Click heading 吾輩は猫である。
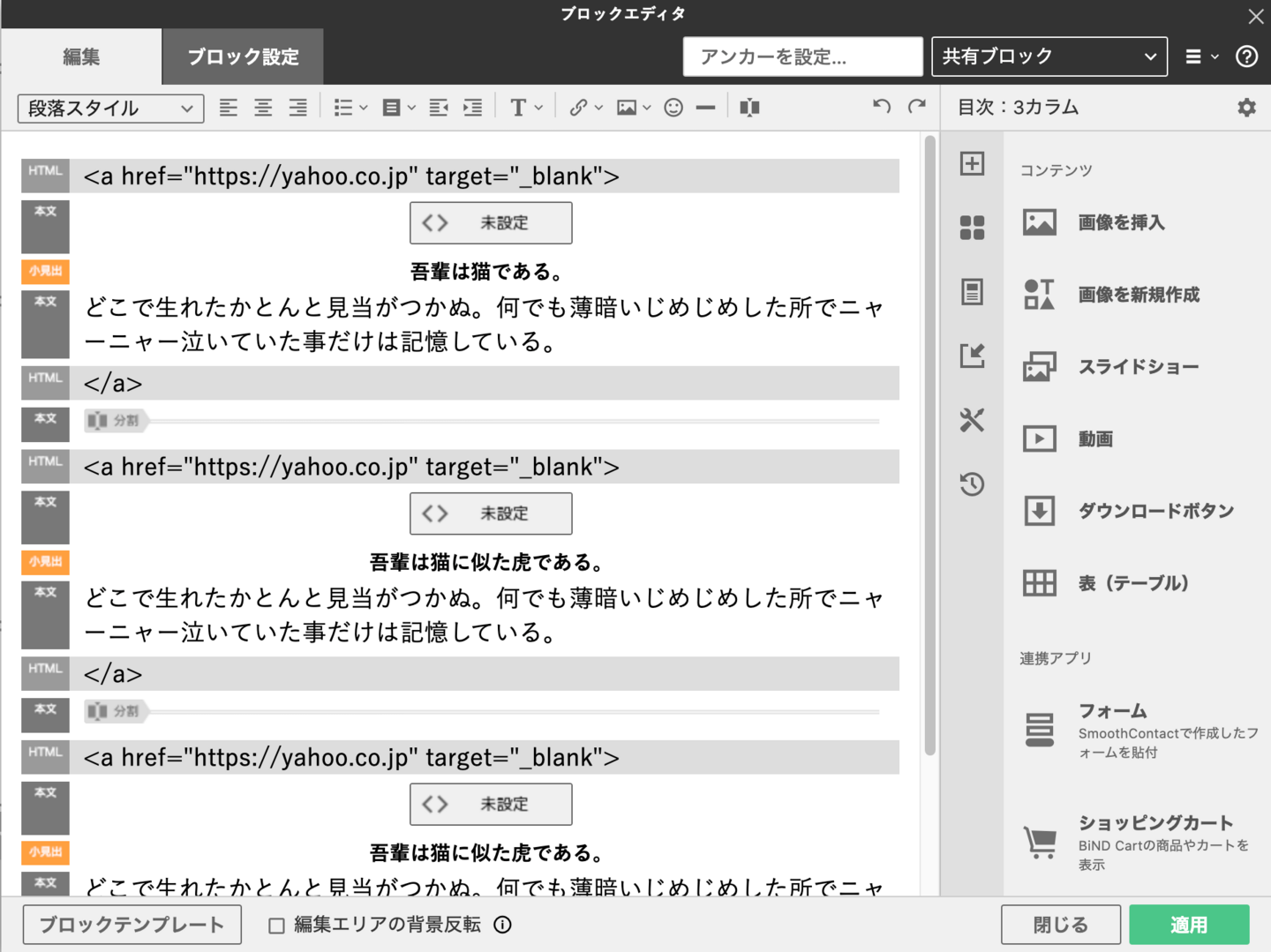The width and height of the screenshot is (1271, 952). click(x=486, y=272)
